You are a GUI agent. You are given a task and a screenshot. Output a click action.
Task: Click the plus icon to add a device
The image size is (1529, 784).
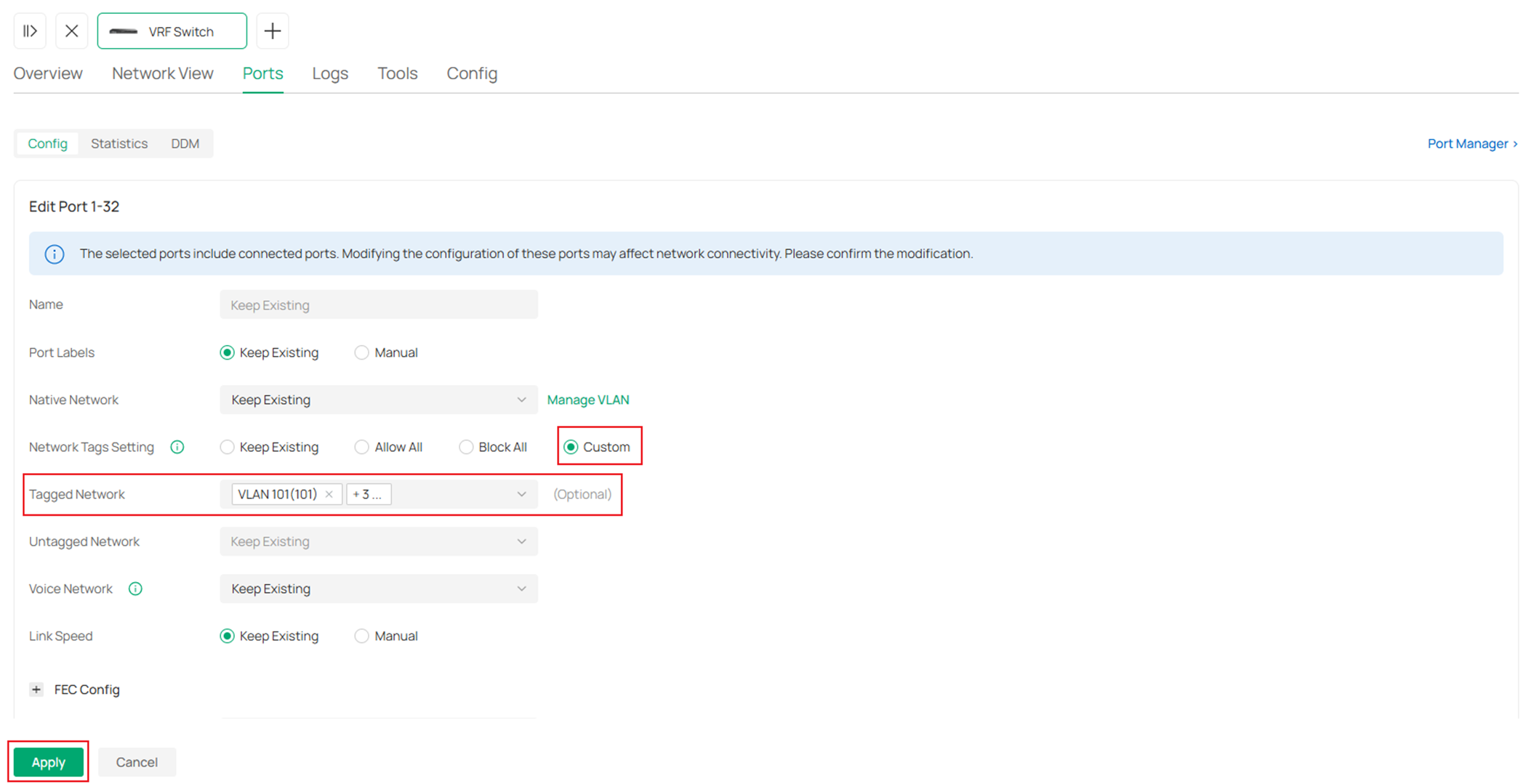pyautogui.click(x=273, y=31)
